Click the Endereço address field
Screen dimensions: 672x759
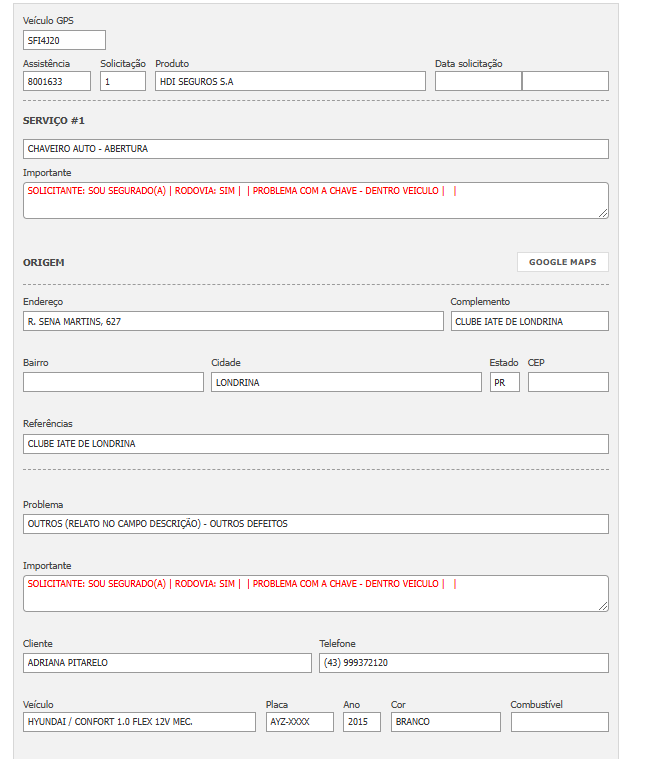click(x=233, y=321)
